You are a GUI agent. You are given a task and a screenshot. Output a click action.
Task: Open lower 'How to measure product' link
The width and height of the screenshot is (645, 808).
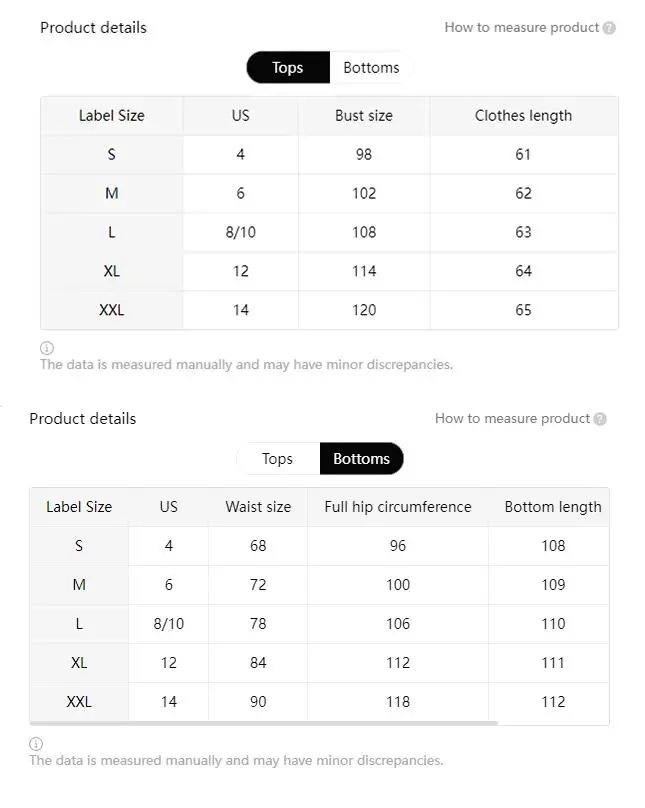(x=512, y=418)
